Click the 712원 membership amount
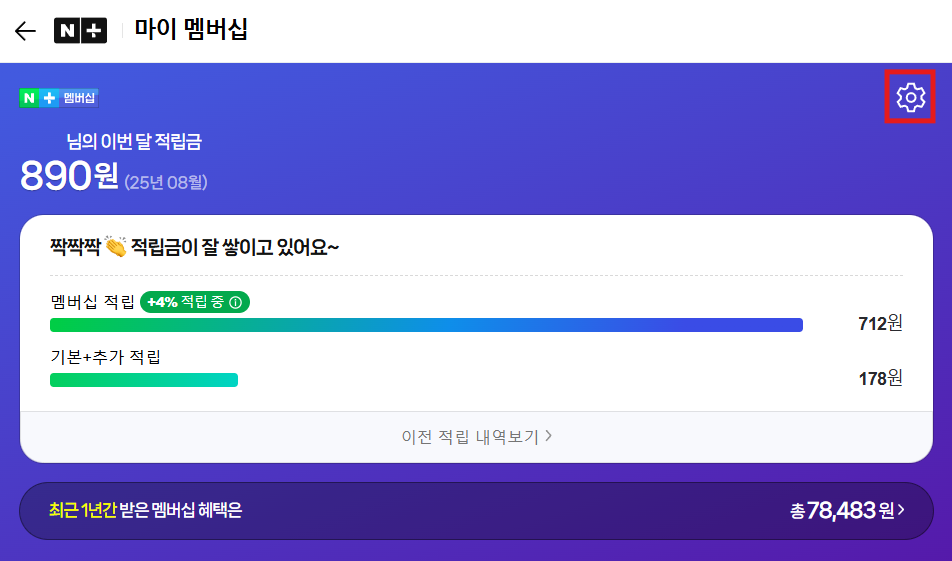This screenshot has width=952, height=561. click(880, 323)
